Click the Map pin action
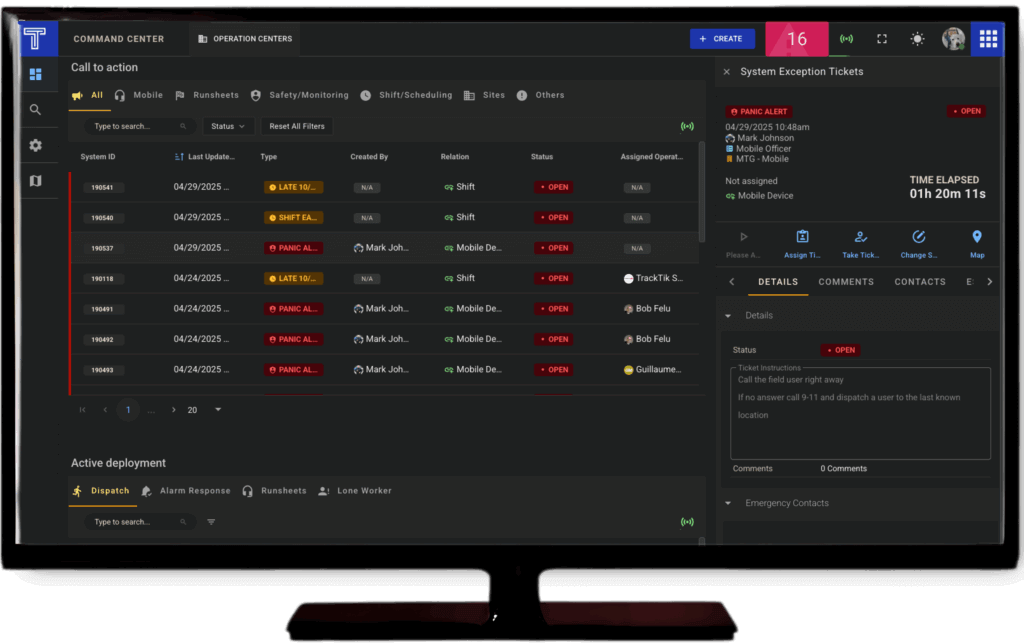The width and height of the screenshot is (1024, 643). [976, 244]
